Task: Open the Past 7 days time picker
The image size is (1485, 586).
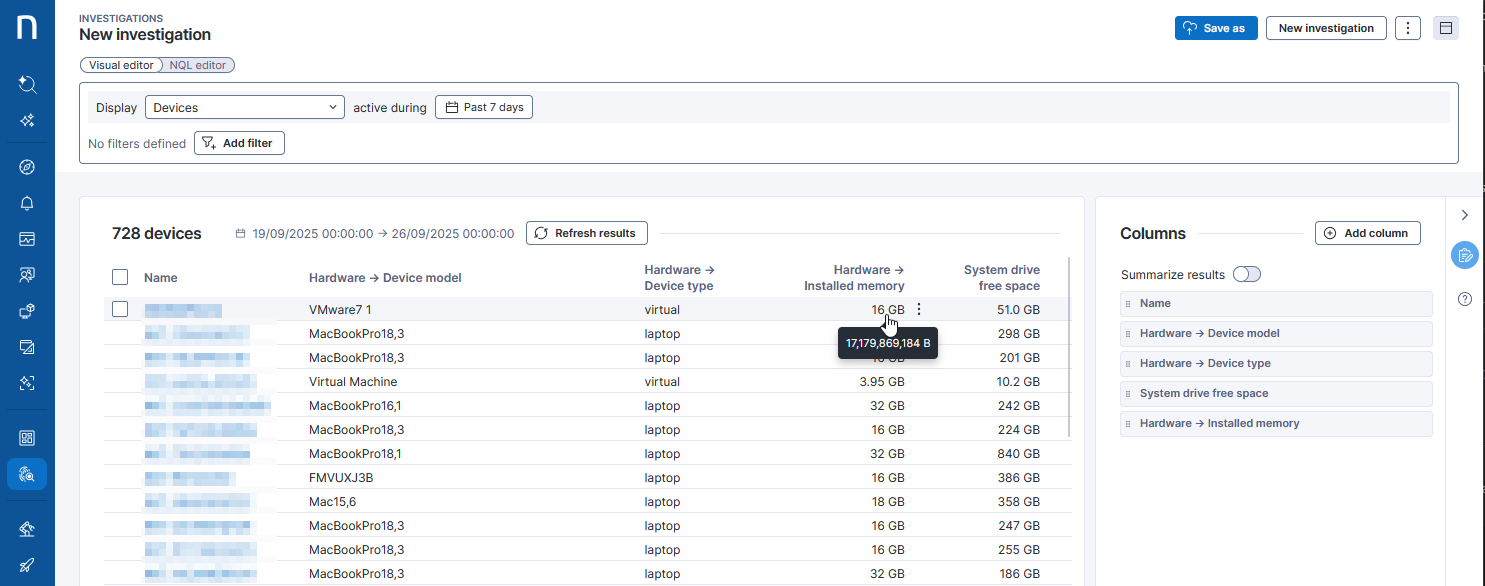Action: (484, 107)
